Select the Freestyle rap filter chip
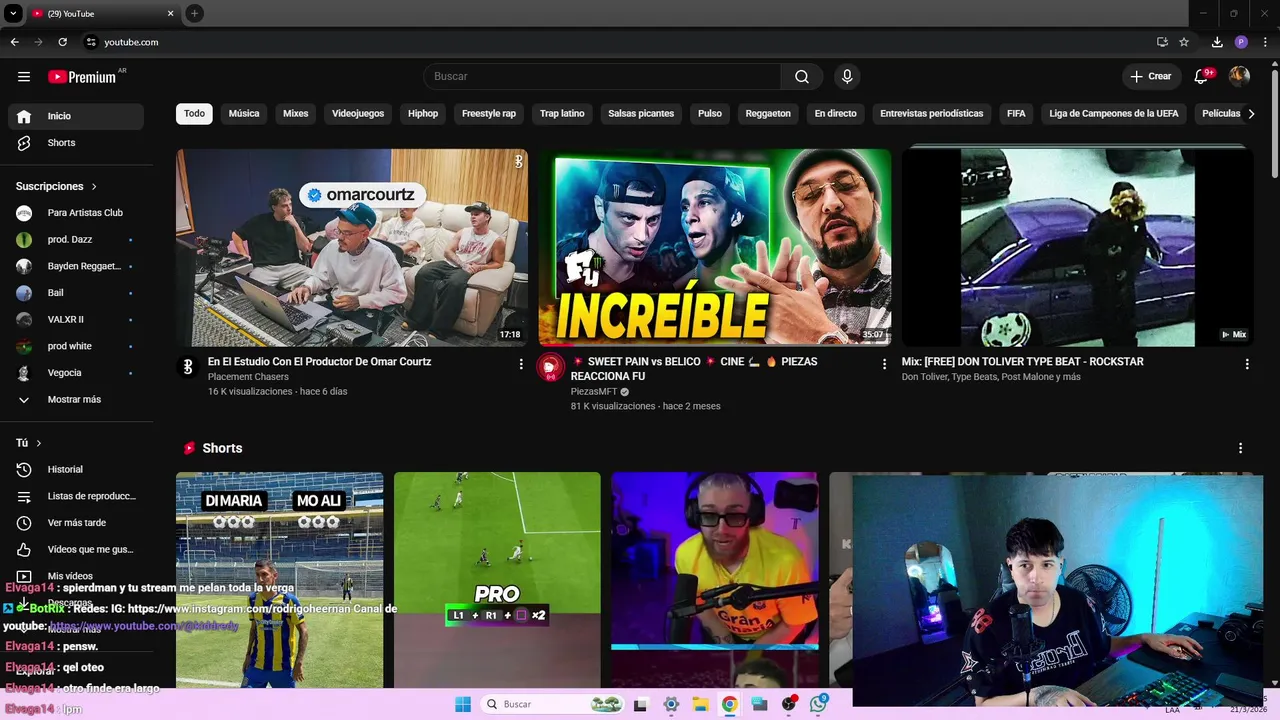This screenshot has width=1280, height=720. 489,114
